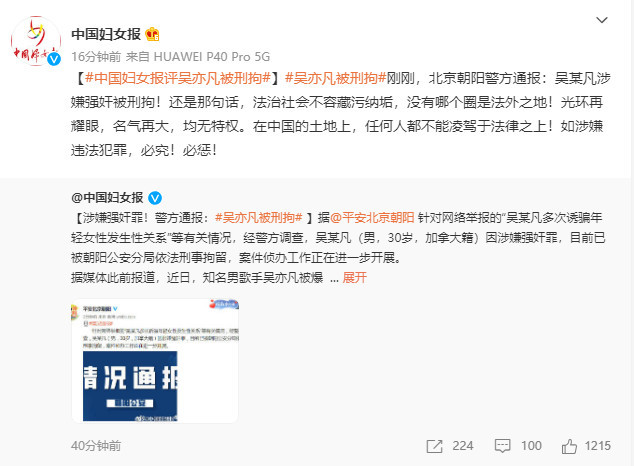Click the gold crown membership badge
634x466 pixels.
click(x=152, y=34)
